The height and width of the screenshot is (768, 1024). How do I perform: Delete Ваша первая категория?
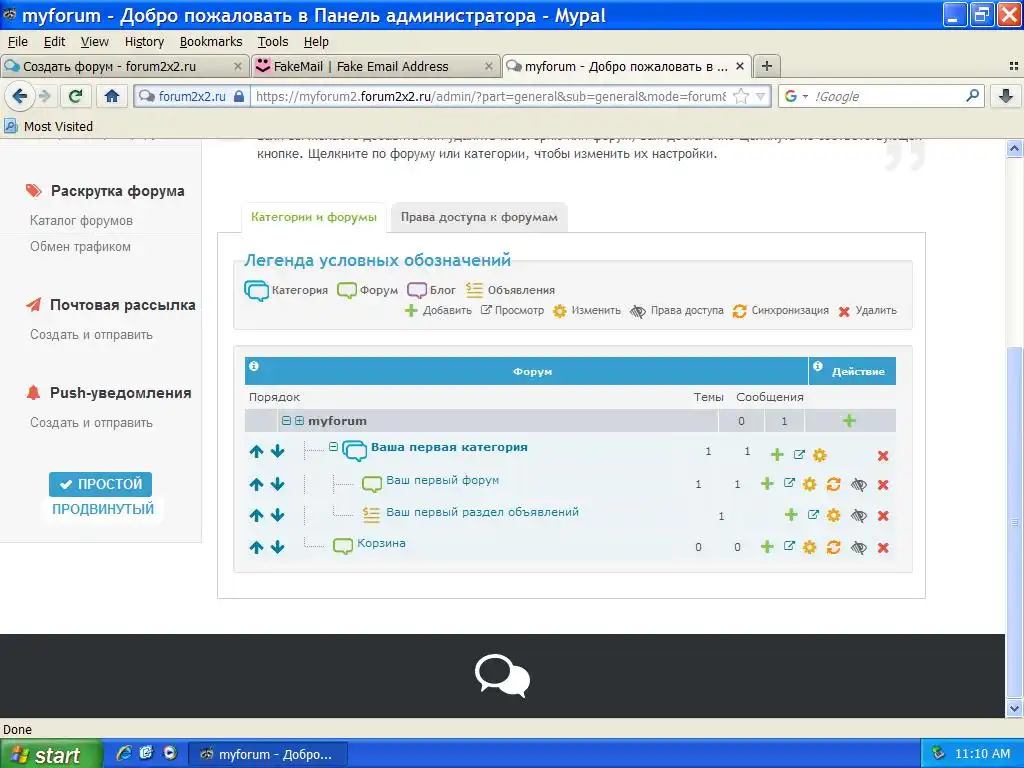click(883, 456)
